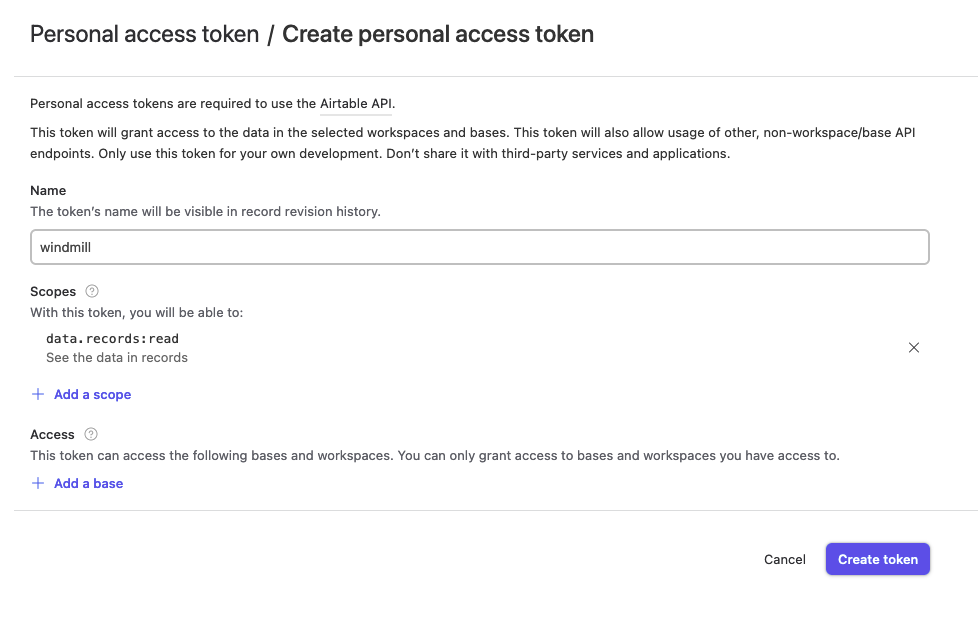Click the See the data in records description
Screen dimensions: 978x621
117,358
